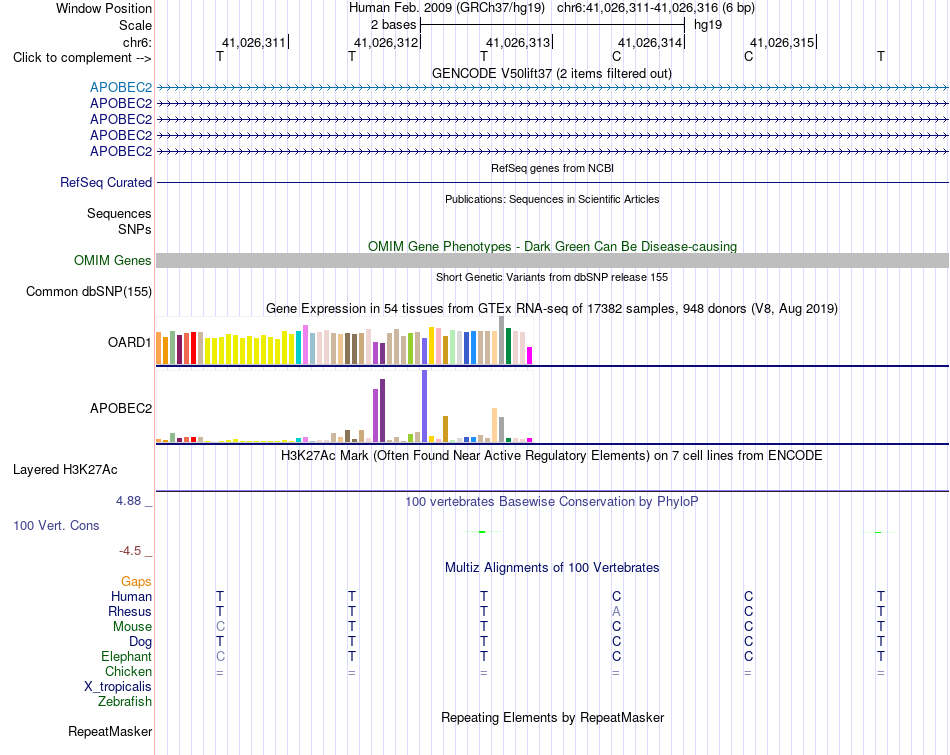Click the Elephant species row label
The height and width of the screenshot is (755, 950).
[126, 656]
